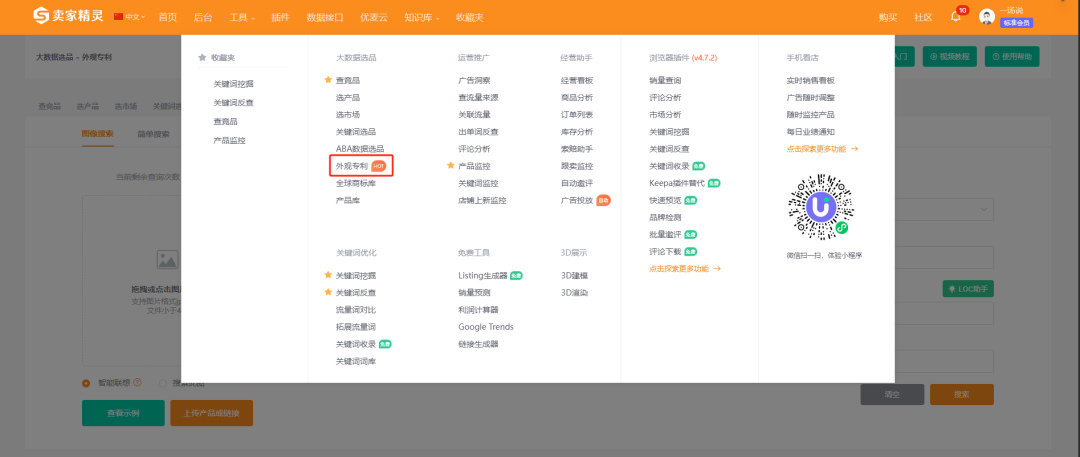The image size is (1080, 457).
Task: Click 点击探索更多功能 under 手机看店
Action: click(822, 148)
